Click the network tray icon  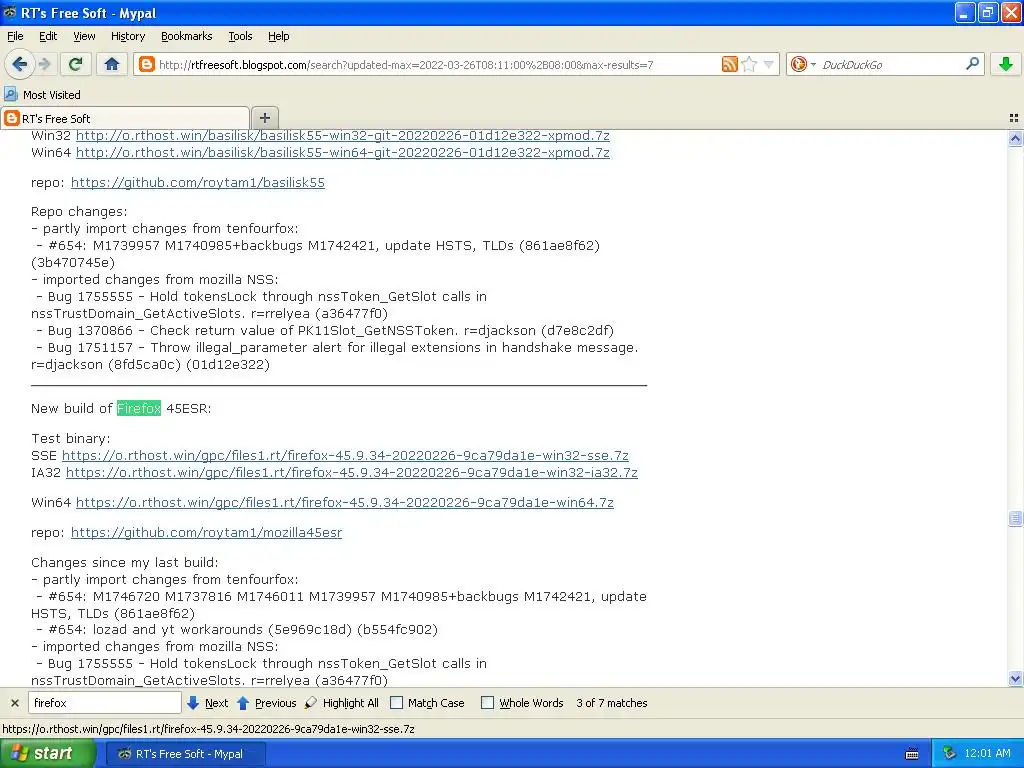[x=950, y=754]
